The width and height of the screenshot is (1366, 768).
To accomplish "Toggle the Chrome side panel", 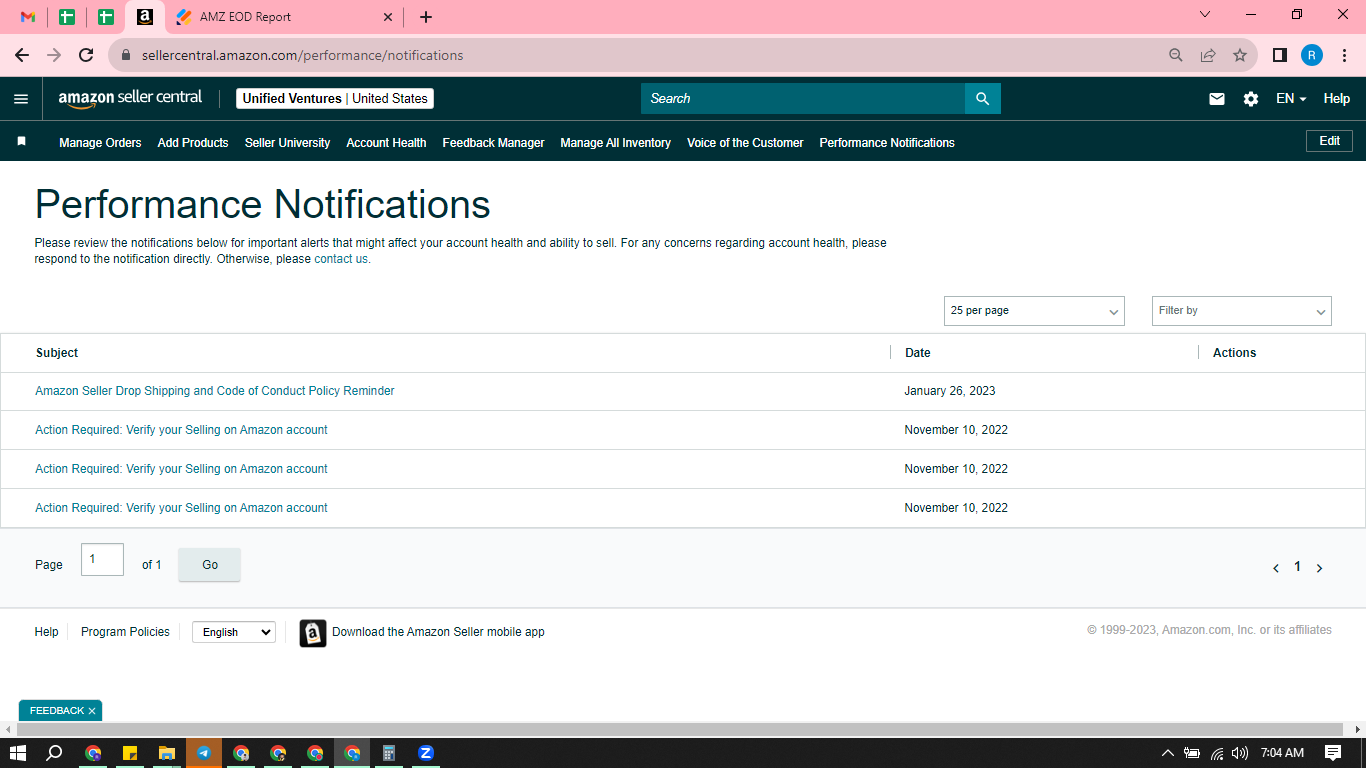I will coord(1279,55).
